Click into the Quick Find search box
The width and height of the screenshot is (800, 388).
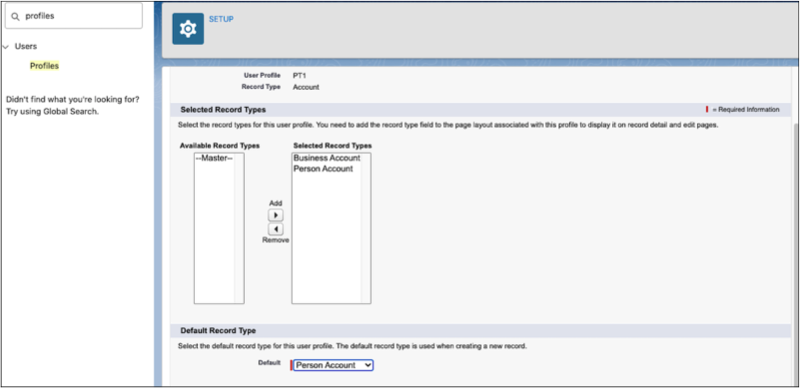click(x=73, y=16)
